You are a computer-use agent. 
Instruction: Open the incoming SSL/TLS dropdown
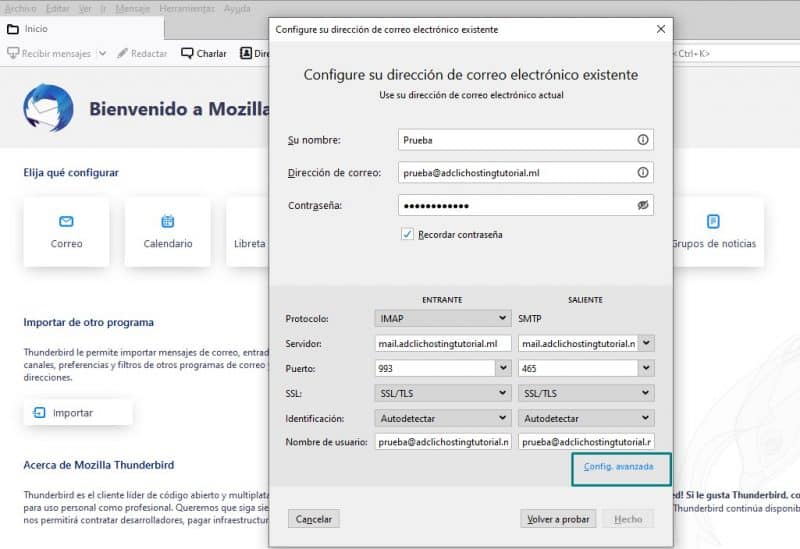[x=442, y=393]
